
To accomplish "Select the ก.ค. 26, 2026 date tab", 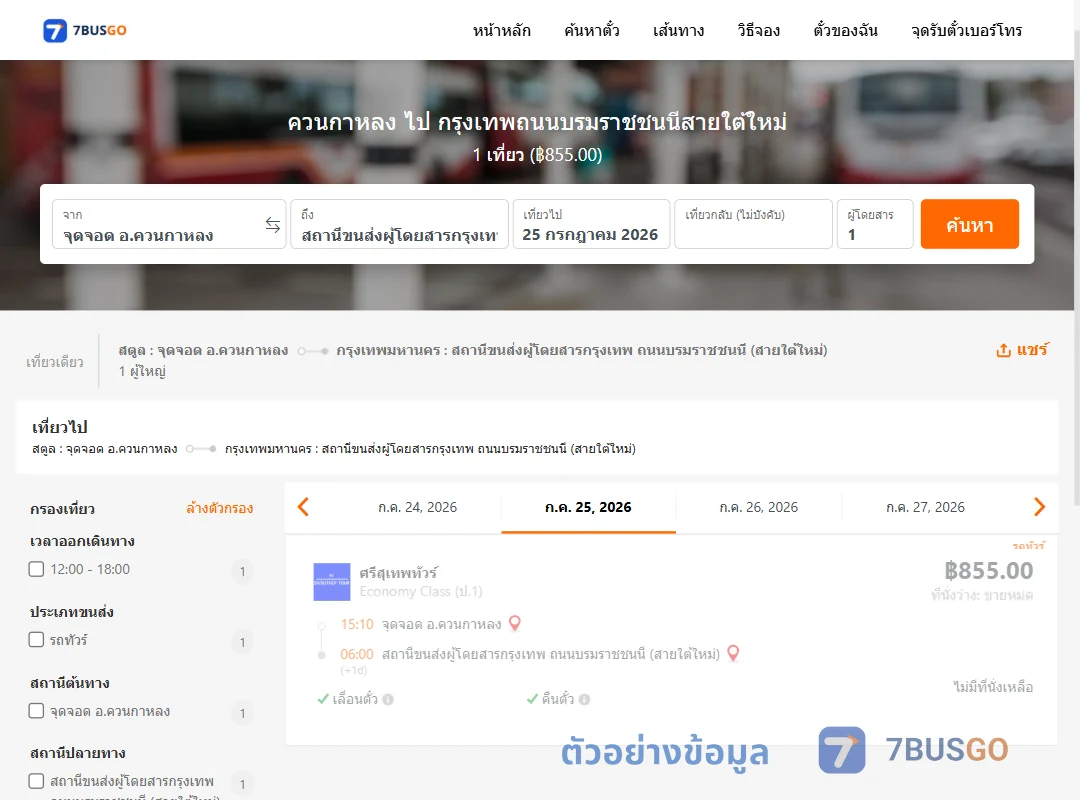I will click(x=758, y=507).
